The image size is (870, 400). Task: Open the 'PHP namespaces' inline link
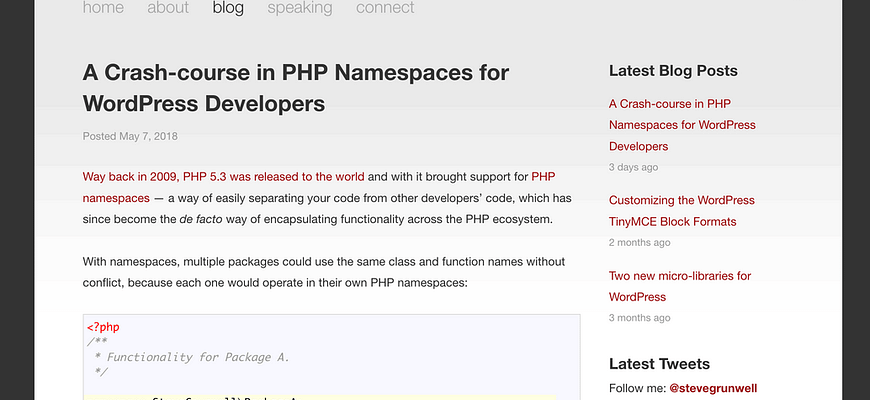319,188
